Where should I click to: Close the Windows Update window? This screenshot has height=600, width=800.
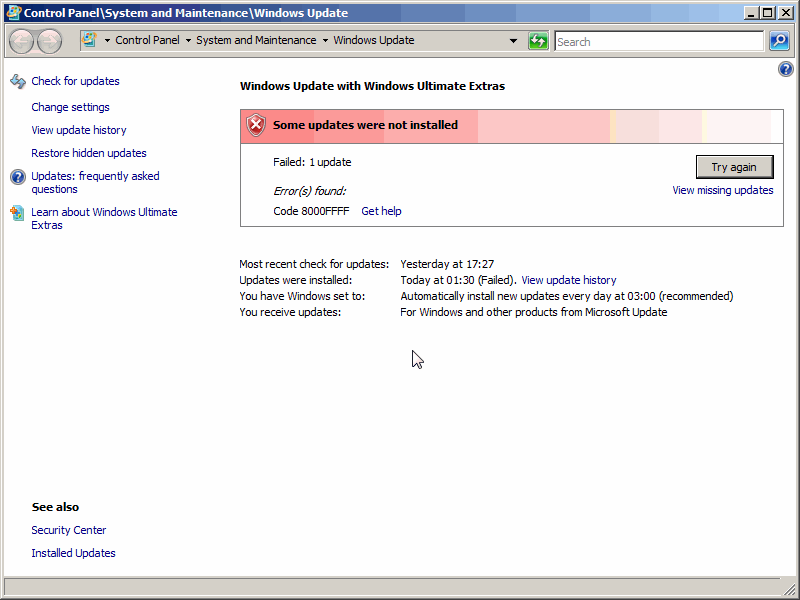786,13
